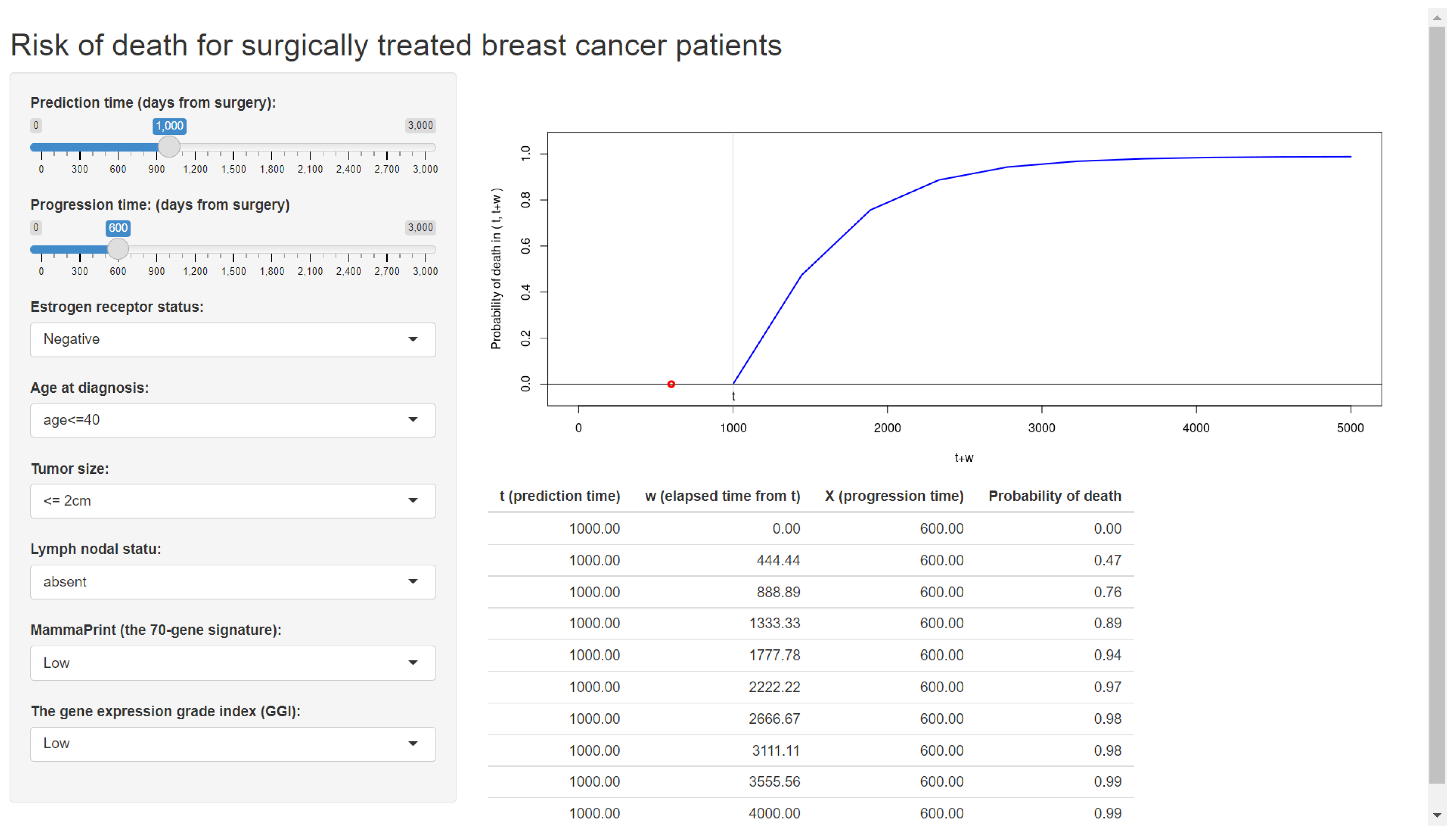Expand the Tumor size dropdown
This screenshot has width=1456, height=838.
click(x=232, y=501)
